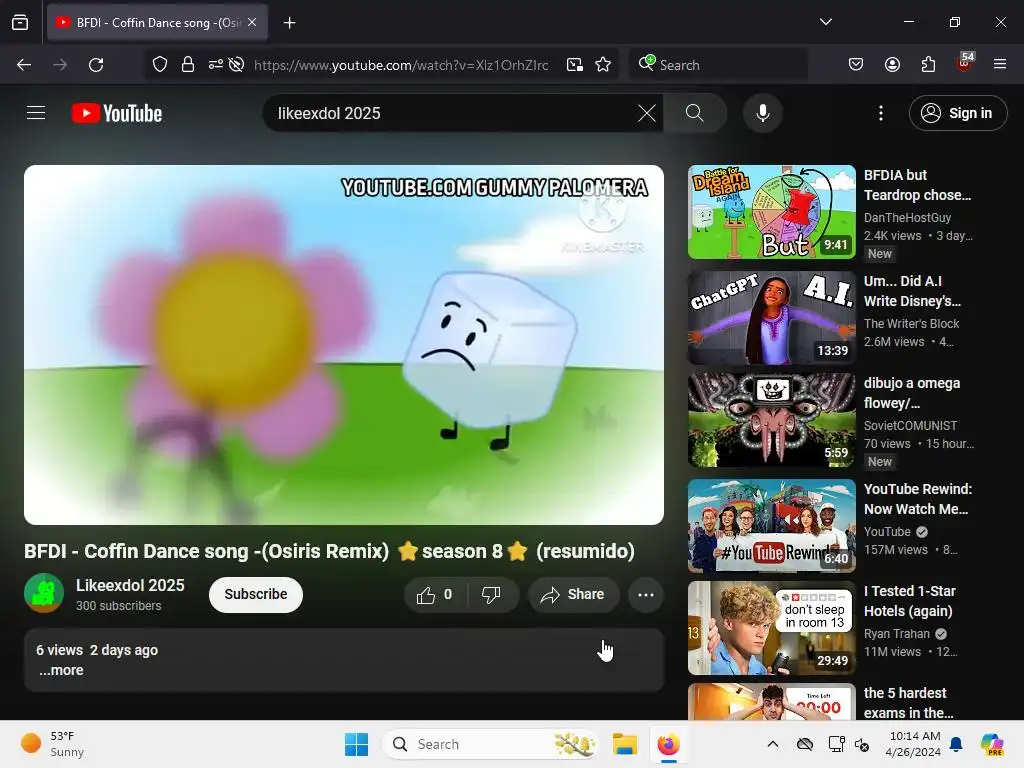Dislike this video
The width and height of the screenshot is (1024, 768).
pyautogui.click(x=491, y=594)
